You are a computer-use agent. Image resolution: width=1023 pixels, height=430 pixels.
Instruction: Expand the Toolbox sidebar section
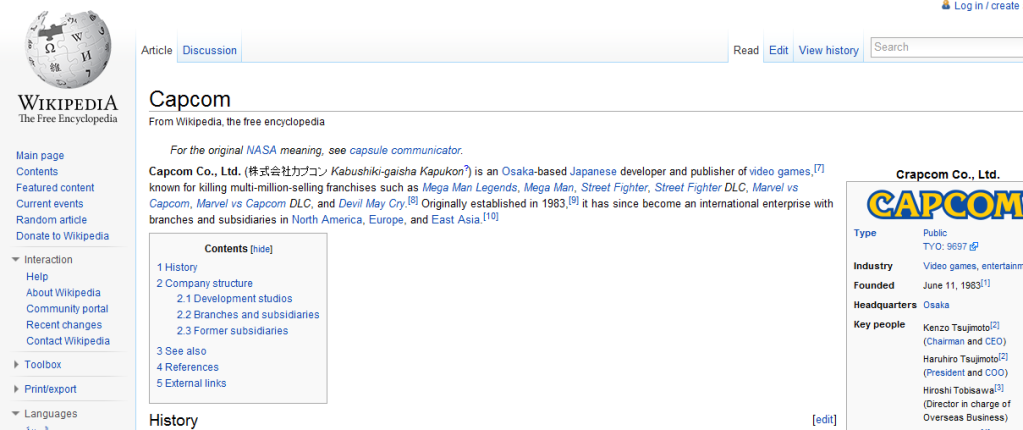click(x=17, y=365)
